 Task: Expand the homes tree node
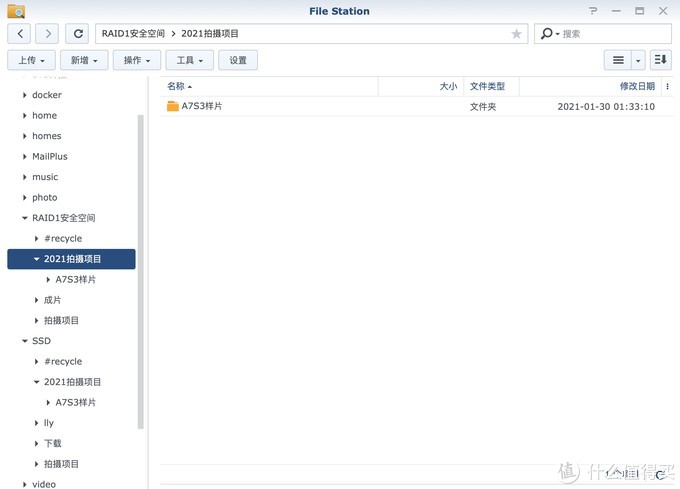click(24, 136)
